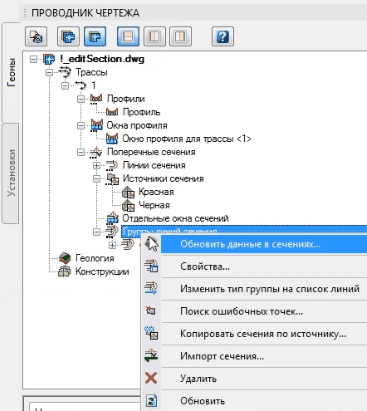Collapse the route 1 node
367x411 pixels.
(65, 86)
